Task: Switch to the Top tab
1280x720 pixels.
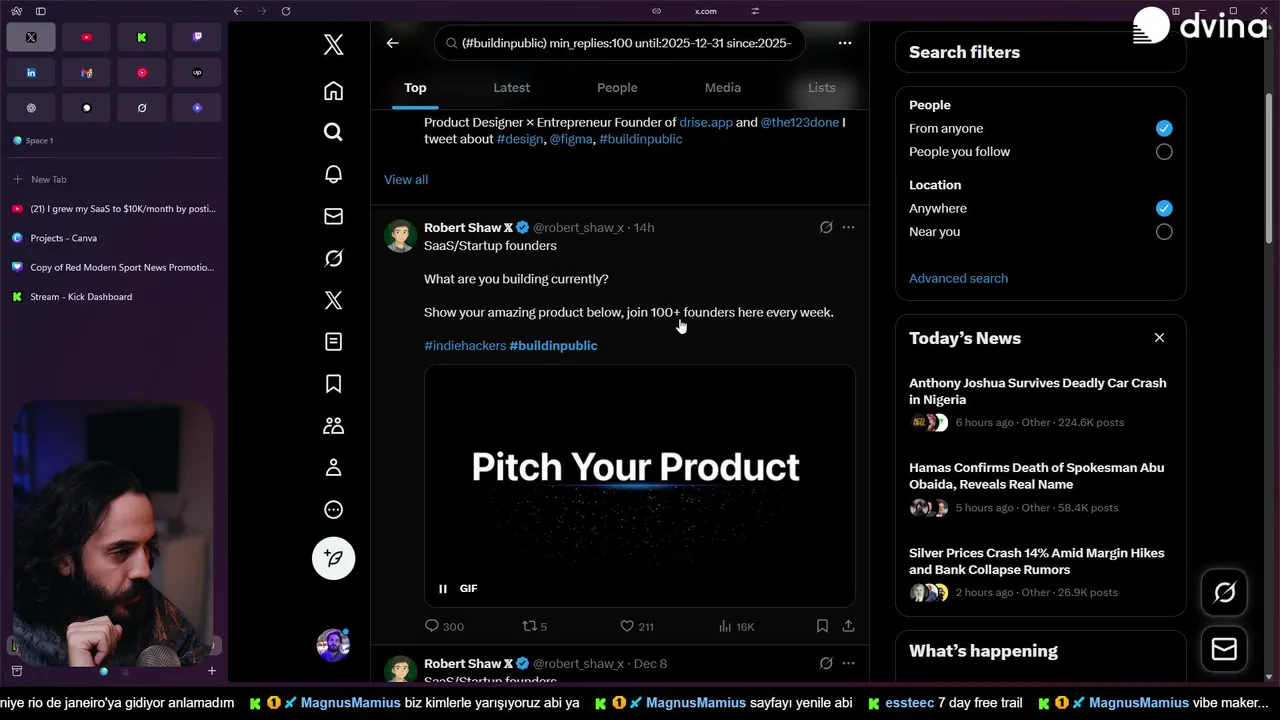Action: point(415,88)
